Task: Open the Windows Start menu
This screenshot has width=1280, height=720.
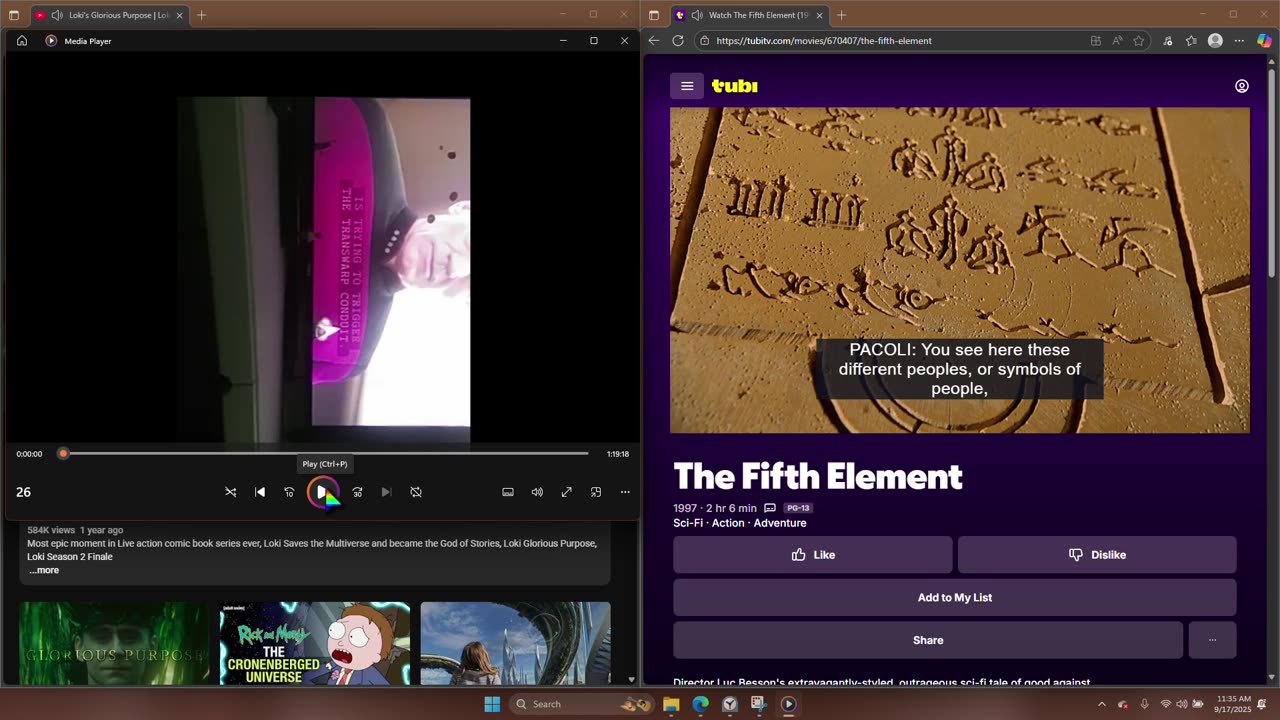Action: pos(492,704)
